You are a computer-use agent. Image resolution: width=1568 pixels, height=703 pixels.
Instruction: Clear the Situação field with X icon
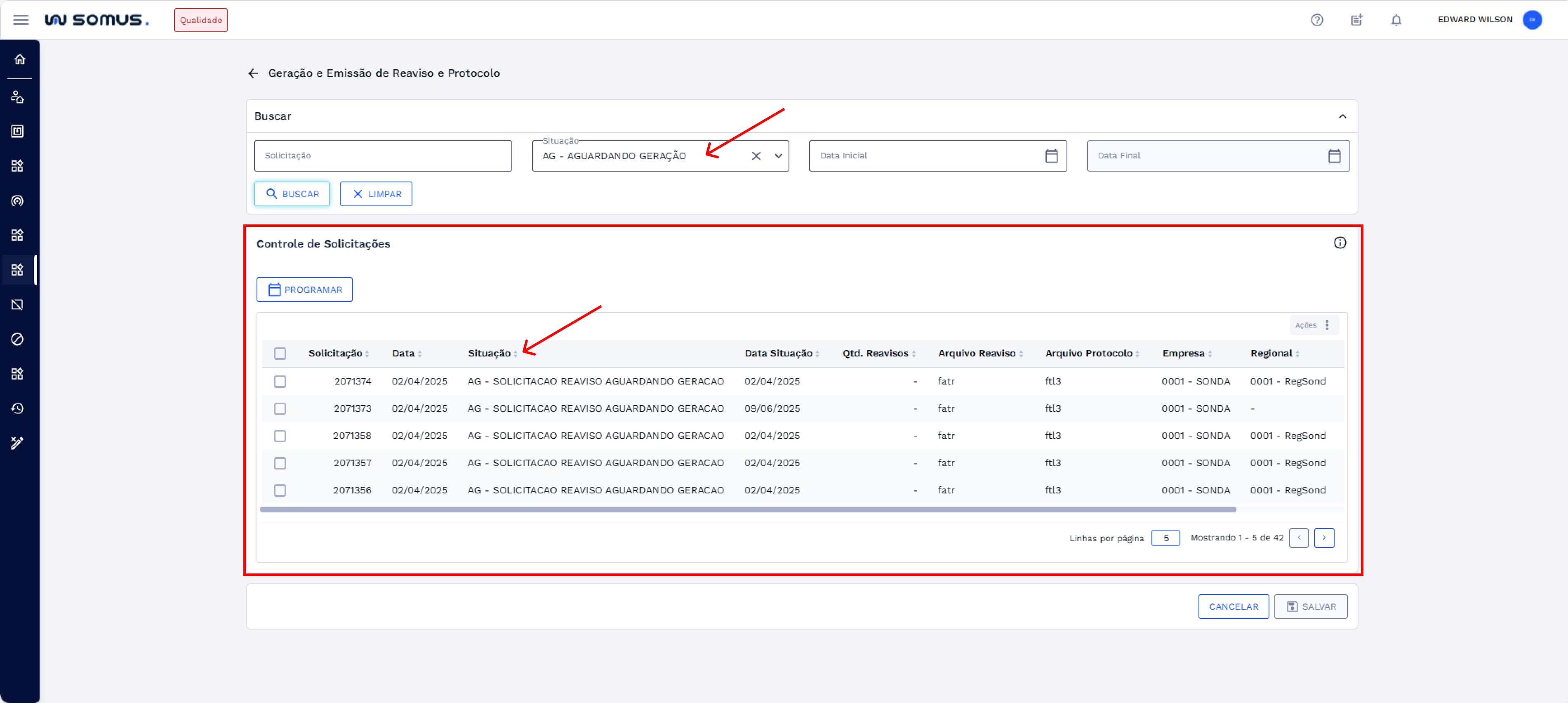[x=756, y=156]
